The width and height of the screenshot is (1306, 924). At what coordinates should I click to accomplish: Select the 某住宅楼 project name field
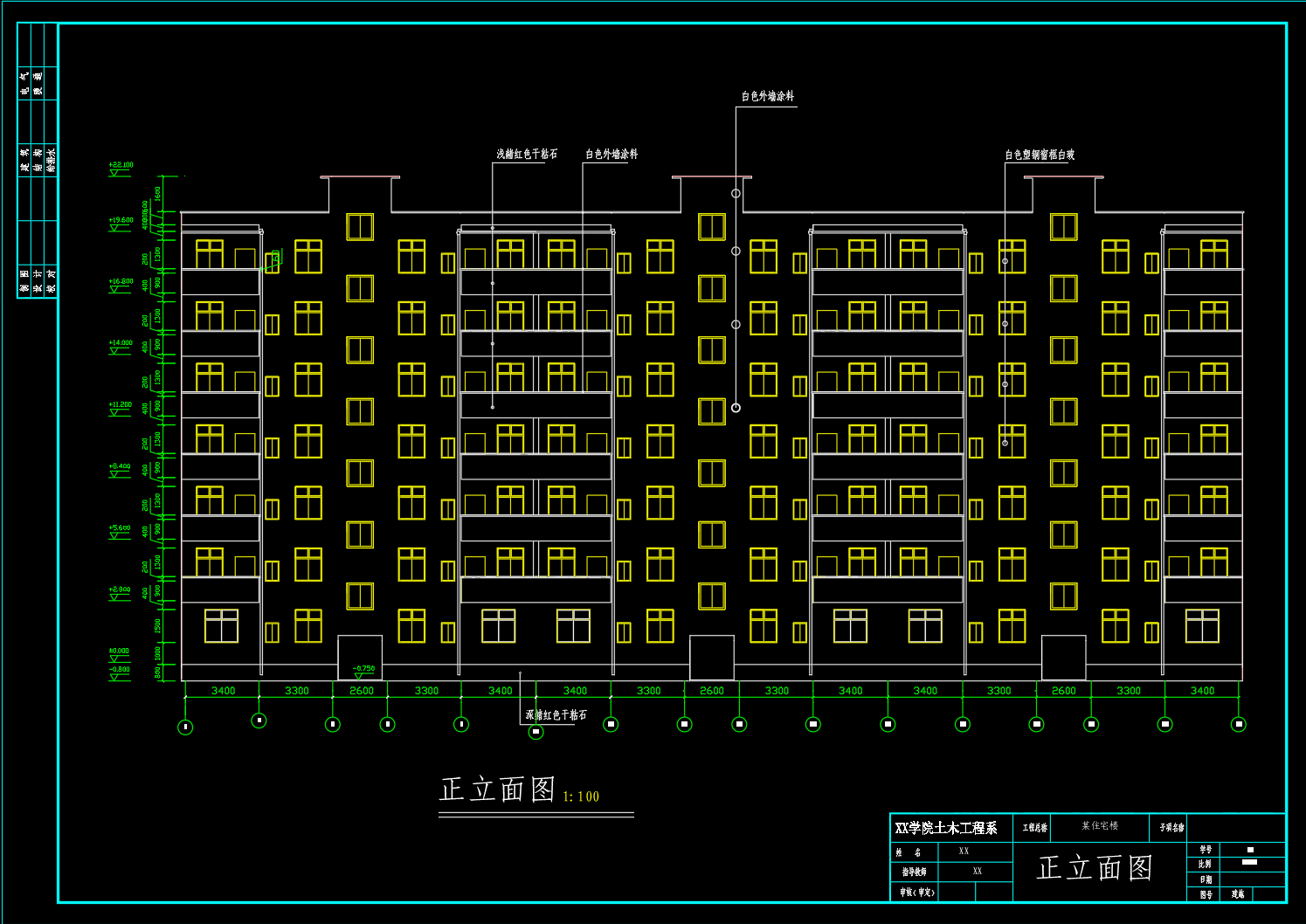(1099, 825)
